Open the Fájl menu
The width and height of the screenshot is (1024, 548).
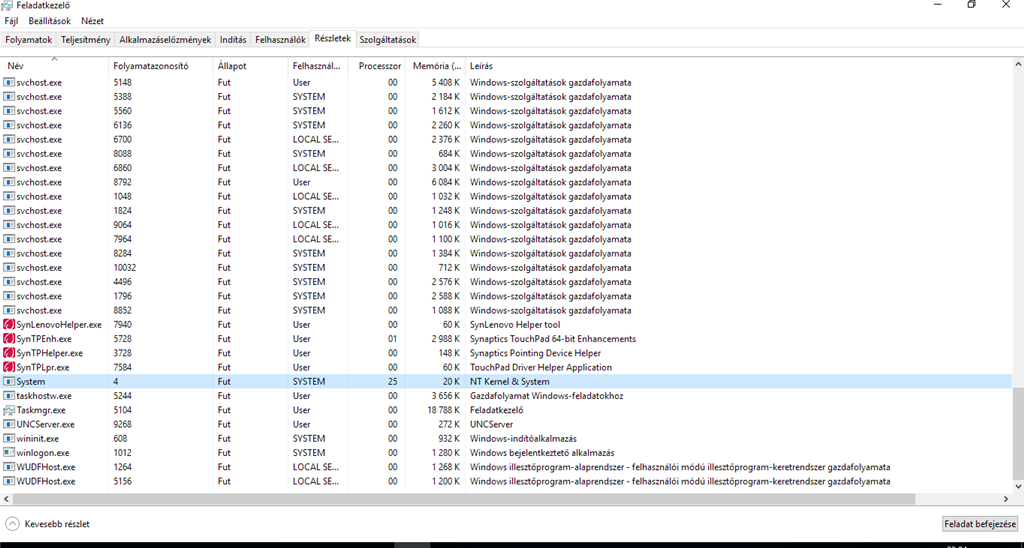11,21
